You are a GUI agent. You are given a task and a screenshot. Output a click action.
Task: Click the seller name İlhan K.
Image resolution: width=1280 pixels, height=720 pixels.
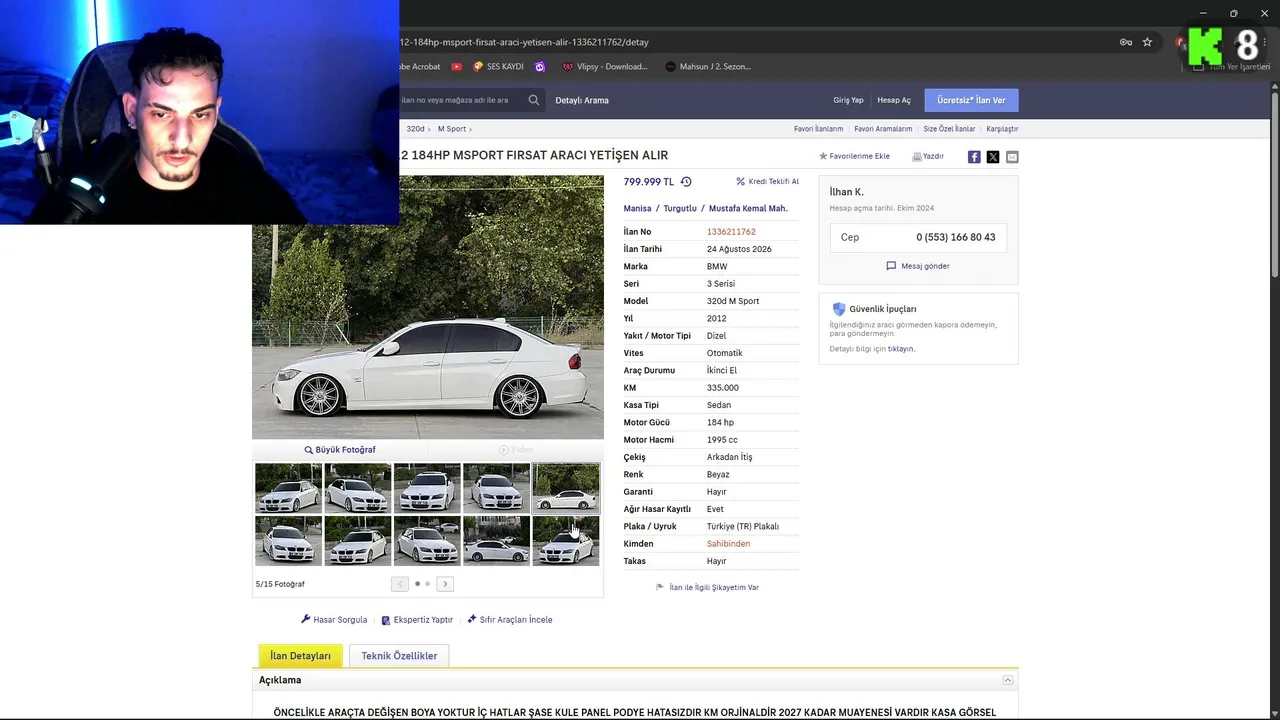pyautogui.click(x=847, y=192)
